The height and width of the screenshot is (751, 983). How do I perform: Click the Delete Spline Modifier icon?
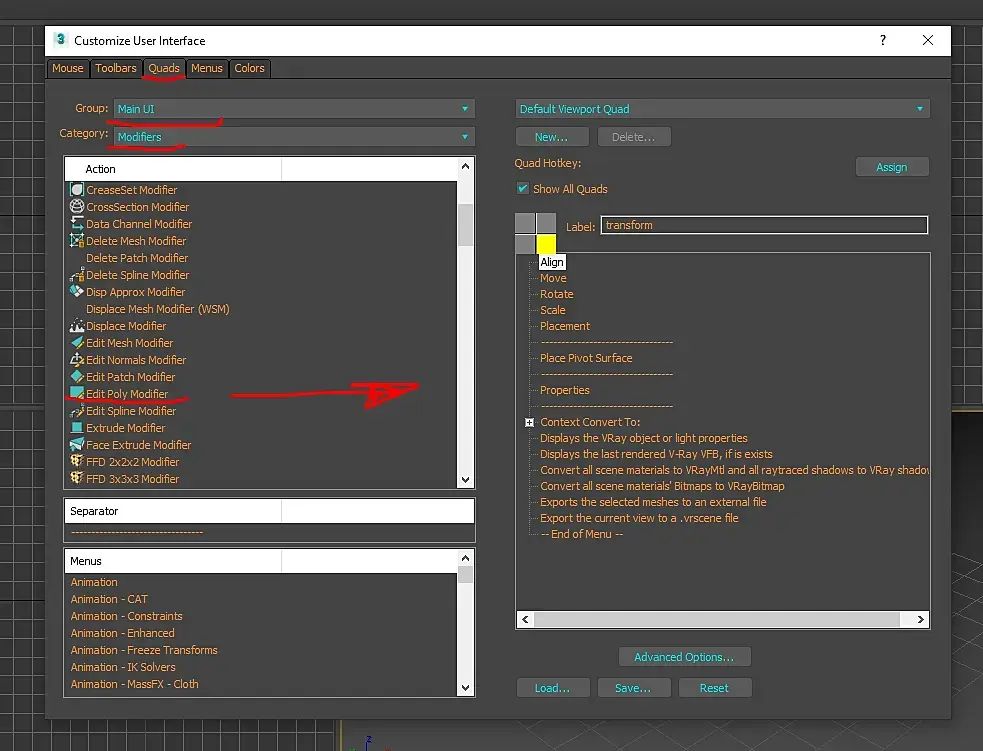pos(76,275)
